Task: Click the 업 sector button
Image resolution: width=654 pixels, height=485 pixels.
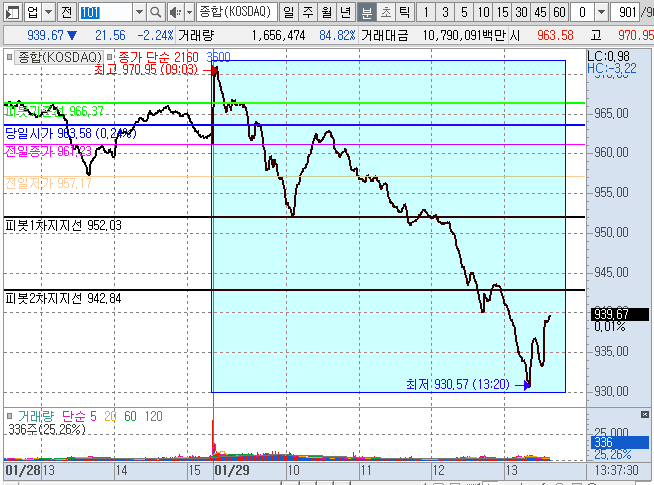Action: 32,12
